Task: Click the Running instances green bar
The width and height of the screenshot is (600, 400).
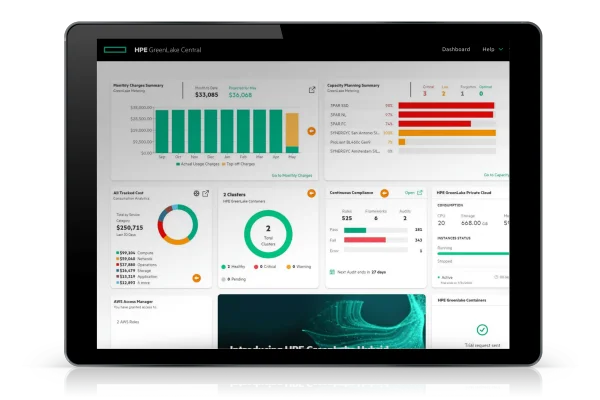Action: coord(473,254)
